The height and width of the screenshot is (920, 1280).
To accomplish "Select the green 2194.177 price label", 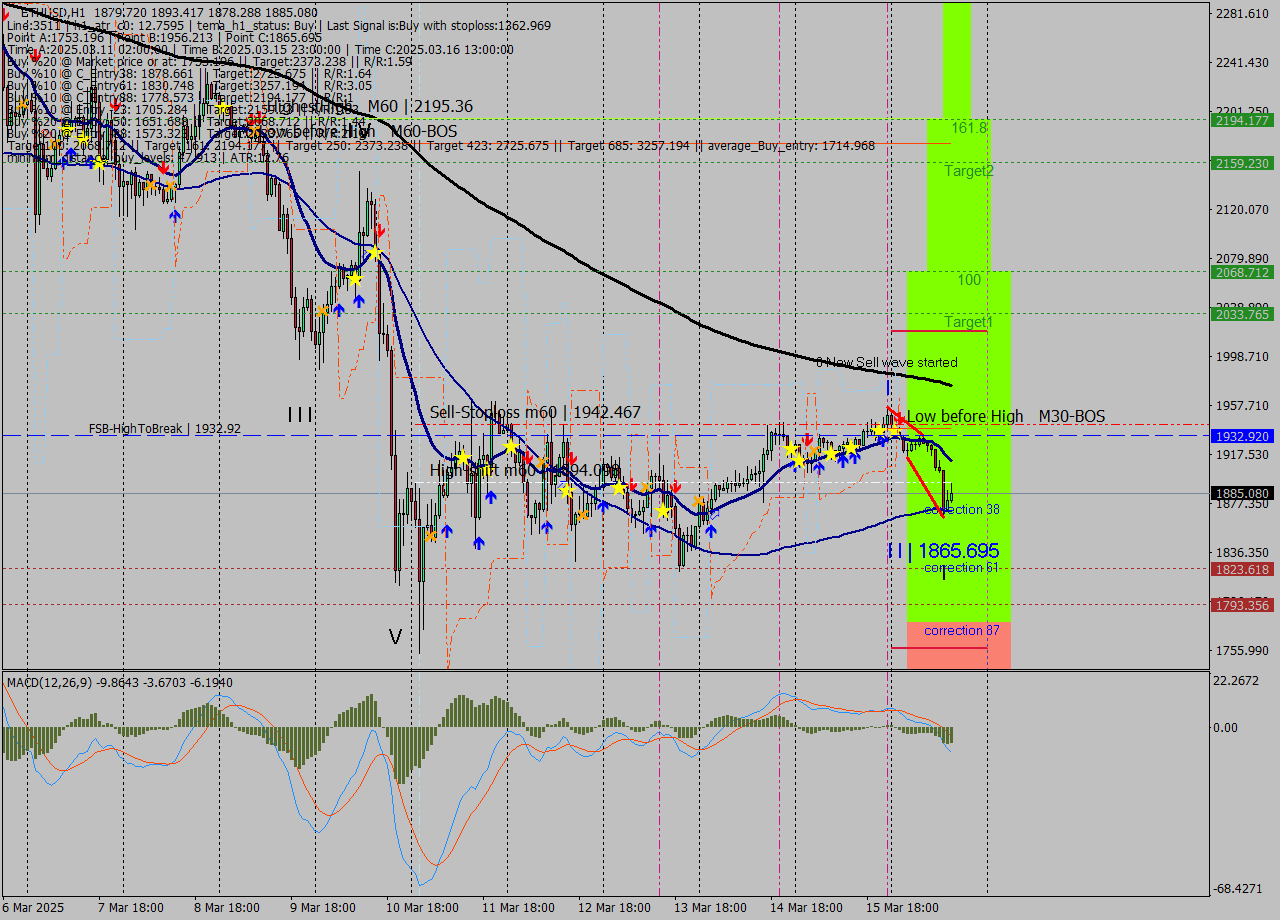I will tap(1241, 120).
